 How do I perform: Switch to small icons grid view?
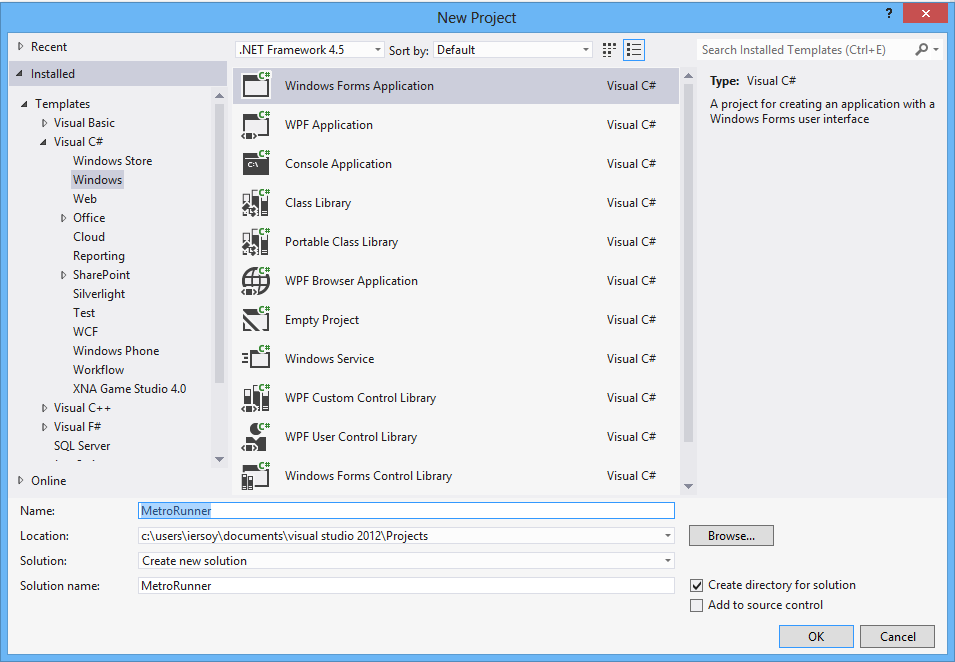[609, 50]
